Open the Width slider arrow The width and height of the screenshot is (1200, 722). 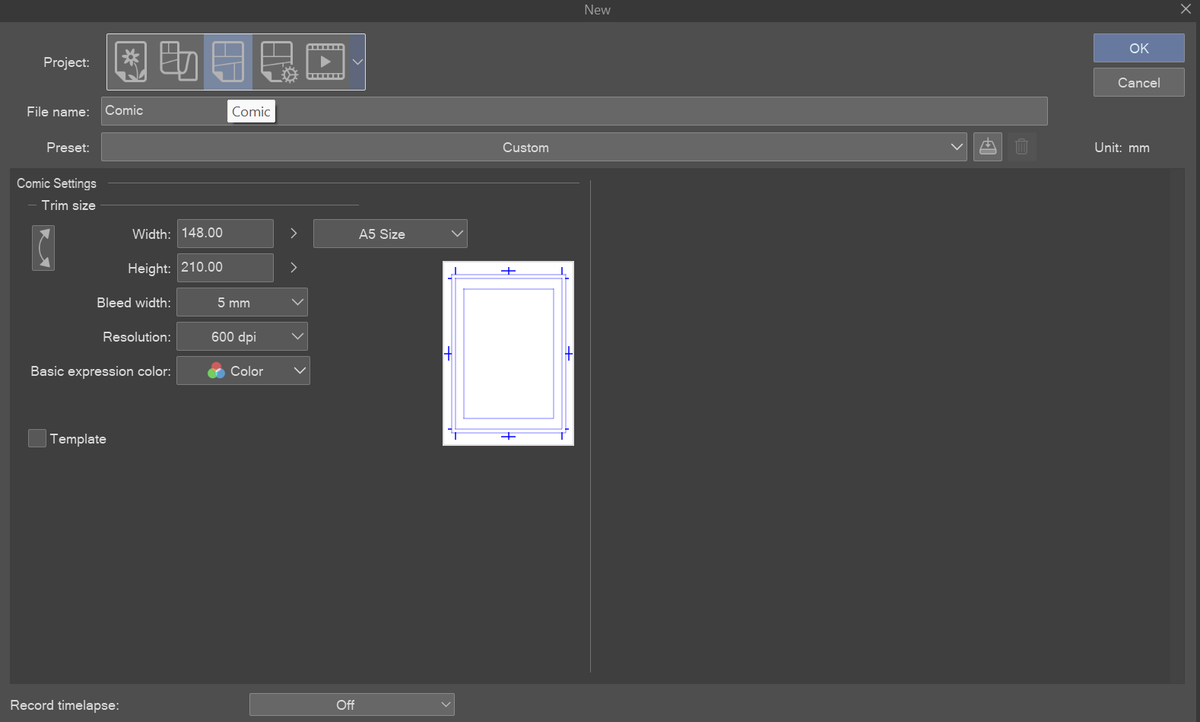pos(293,233)
